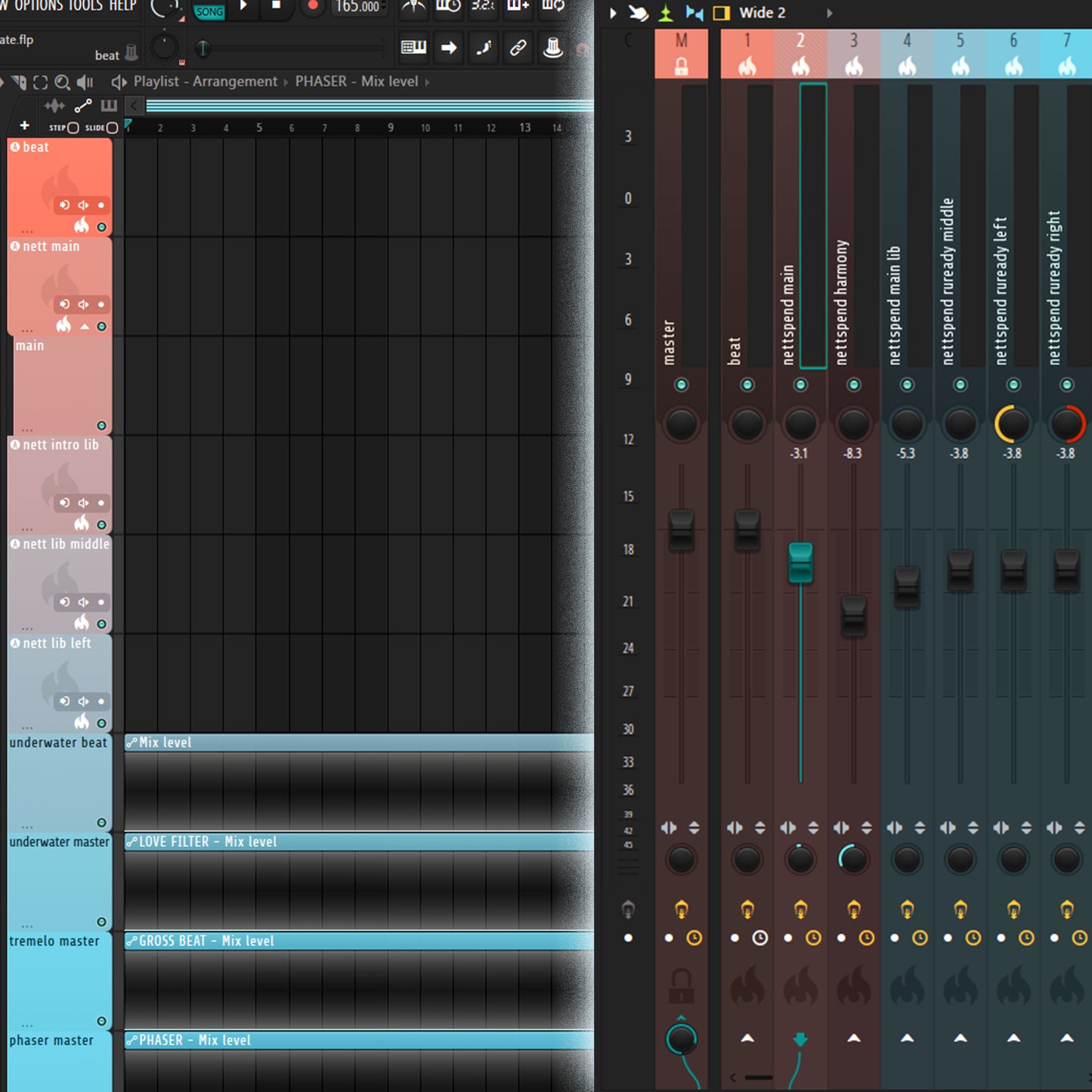Click the multilink controller knob icon
The height and width of the screenshot is (1092, 1092).
553,48
